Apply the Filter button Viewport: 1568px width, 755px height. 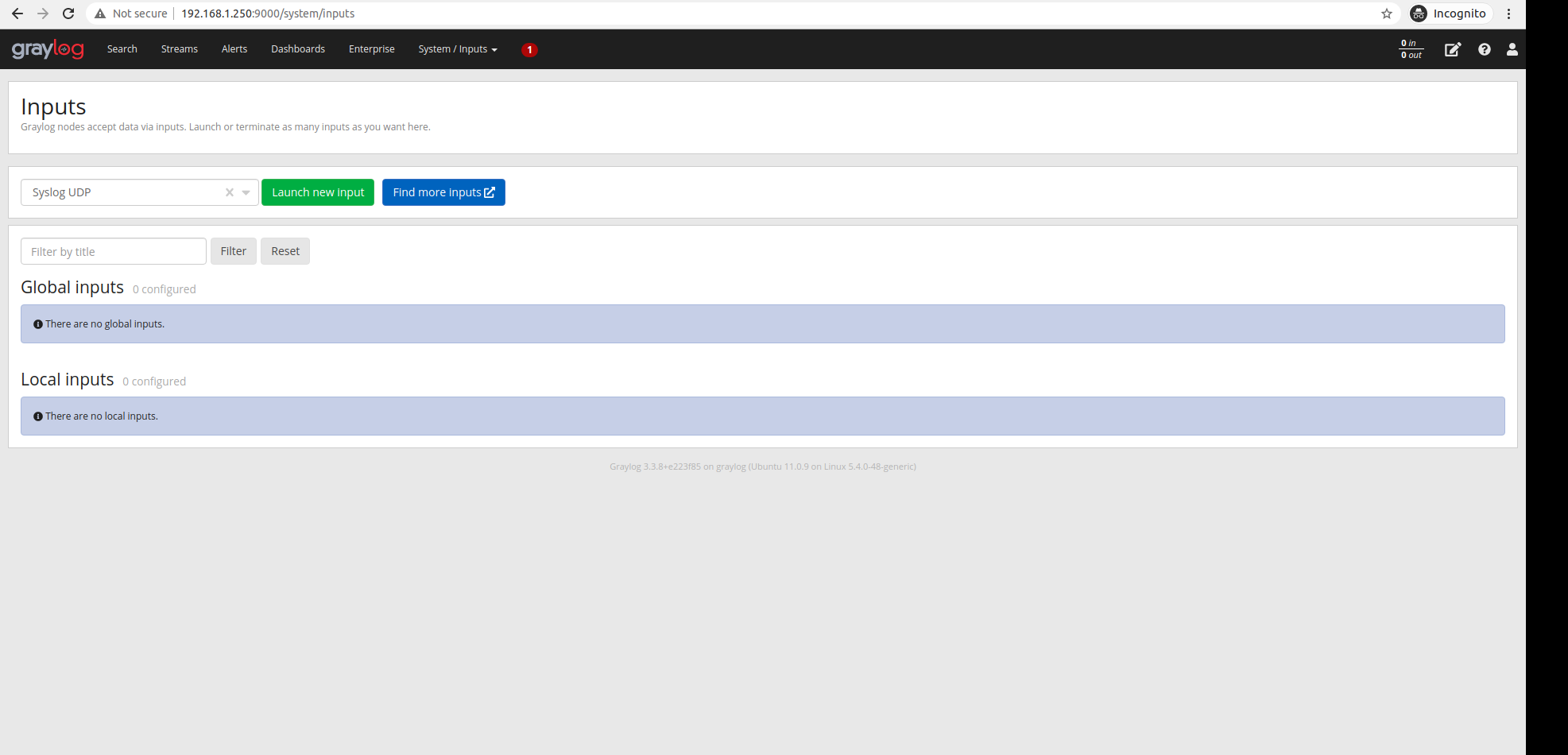[x=234, y=251]
